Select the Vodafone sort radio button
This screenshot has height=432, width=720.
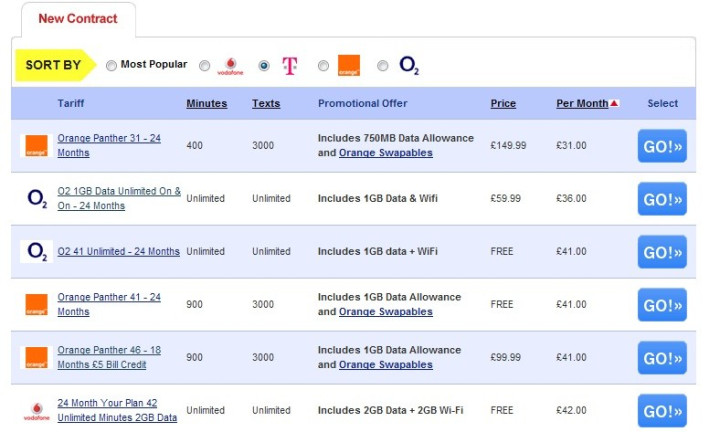204,66
